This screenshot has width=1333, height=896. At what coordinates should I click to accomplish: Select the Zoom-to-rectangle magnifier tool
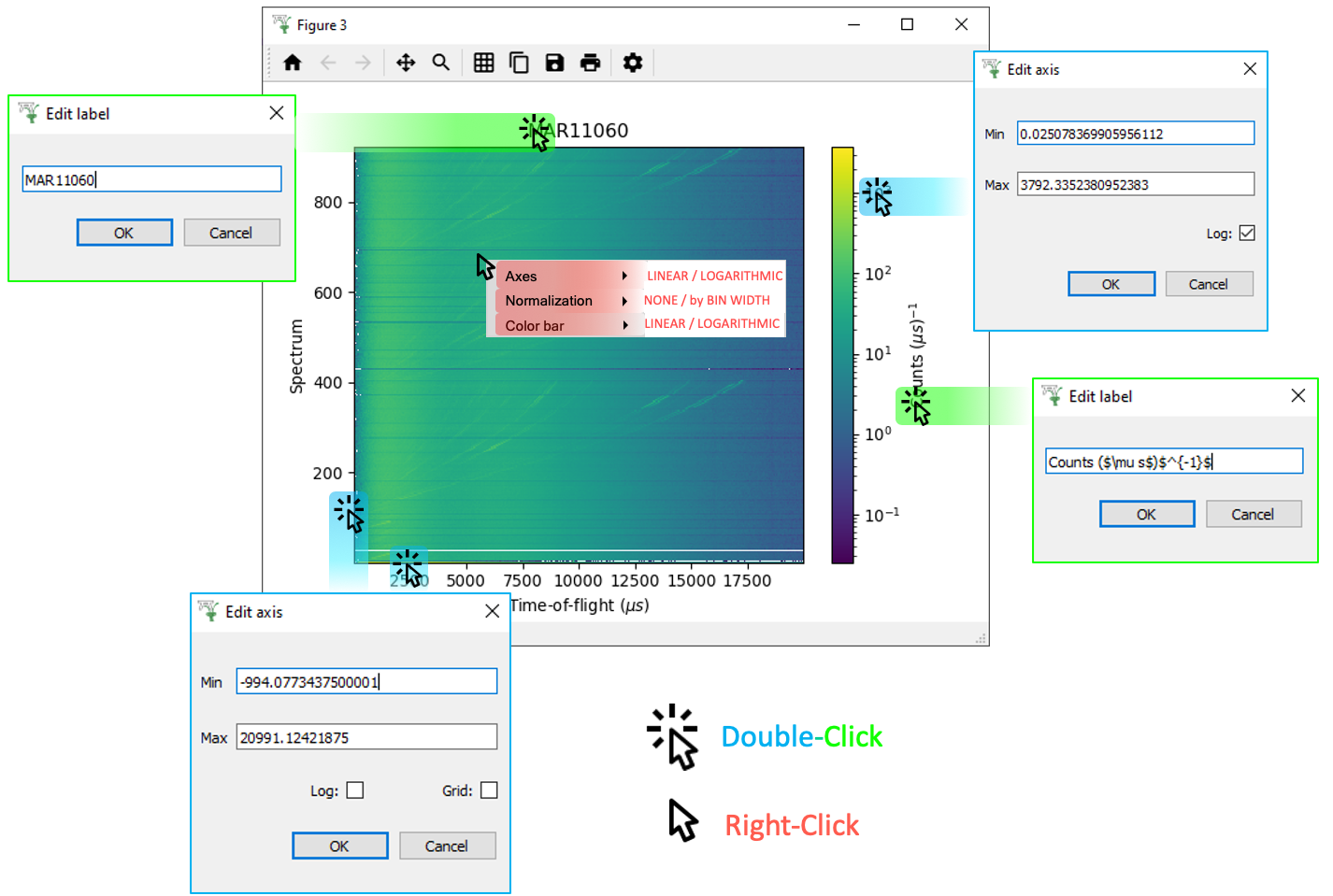pos(441,63)
